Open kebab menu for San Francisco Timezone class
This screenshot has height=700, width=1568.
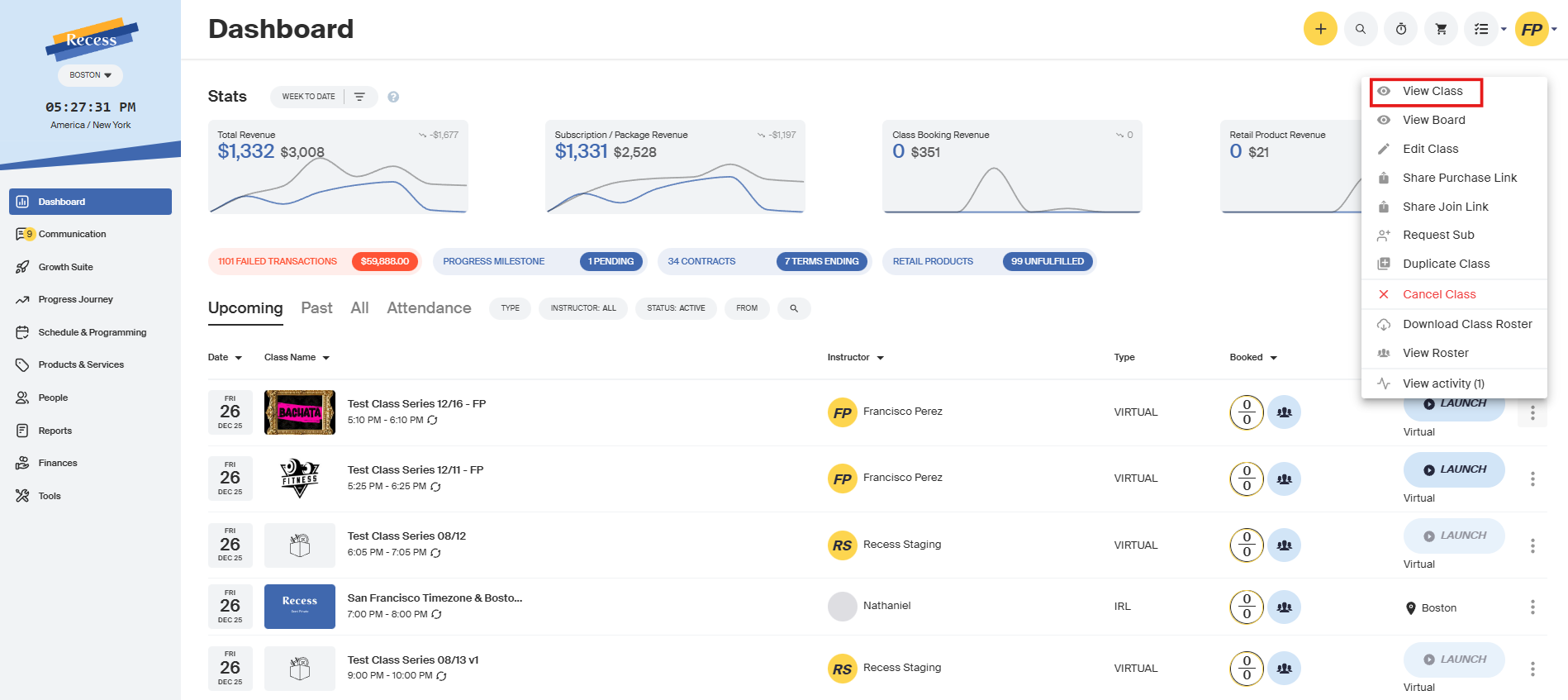tap(1532, 607)
